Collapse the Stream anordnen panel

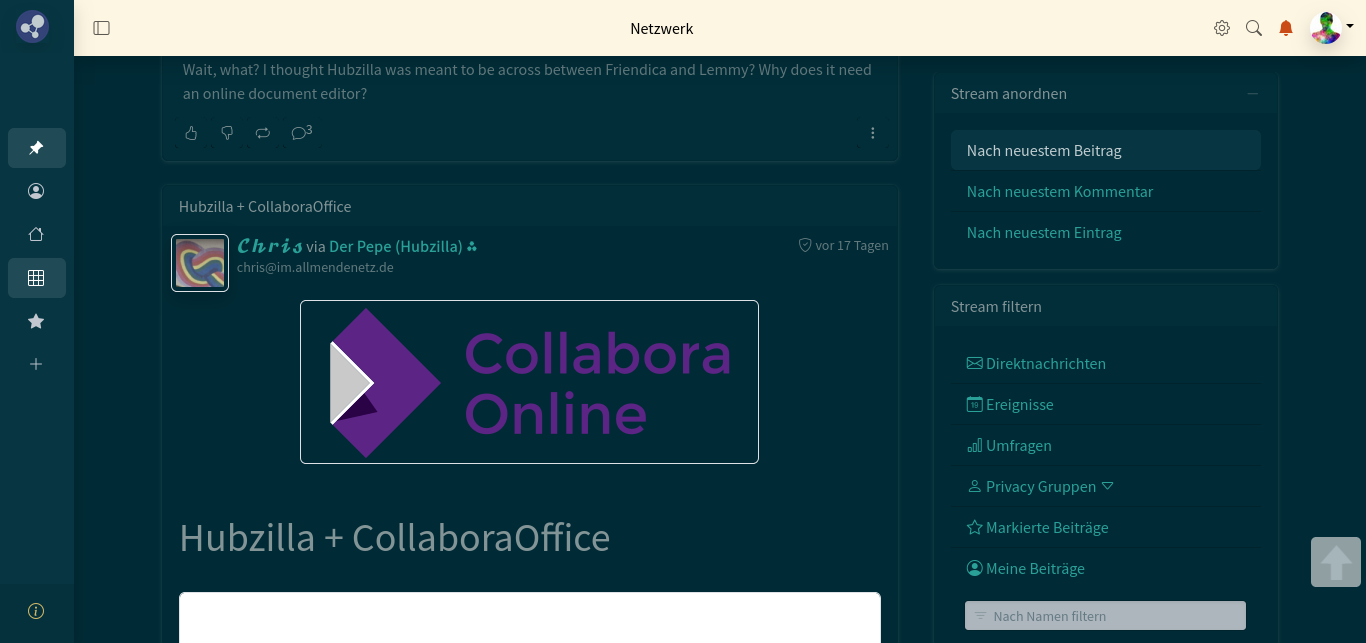(x=1253, y=94)
